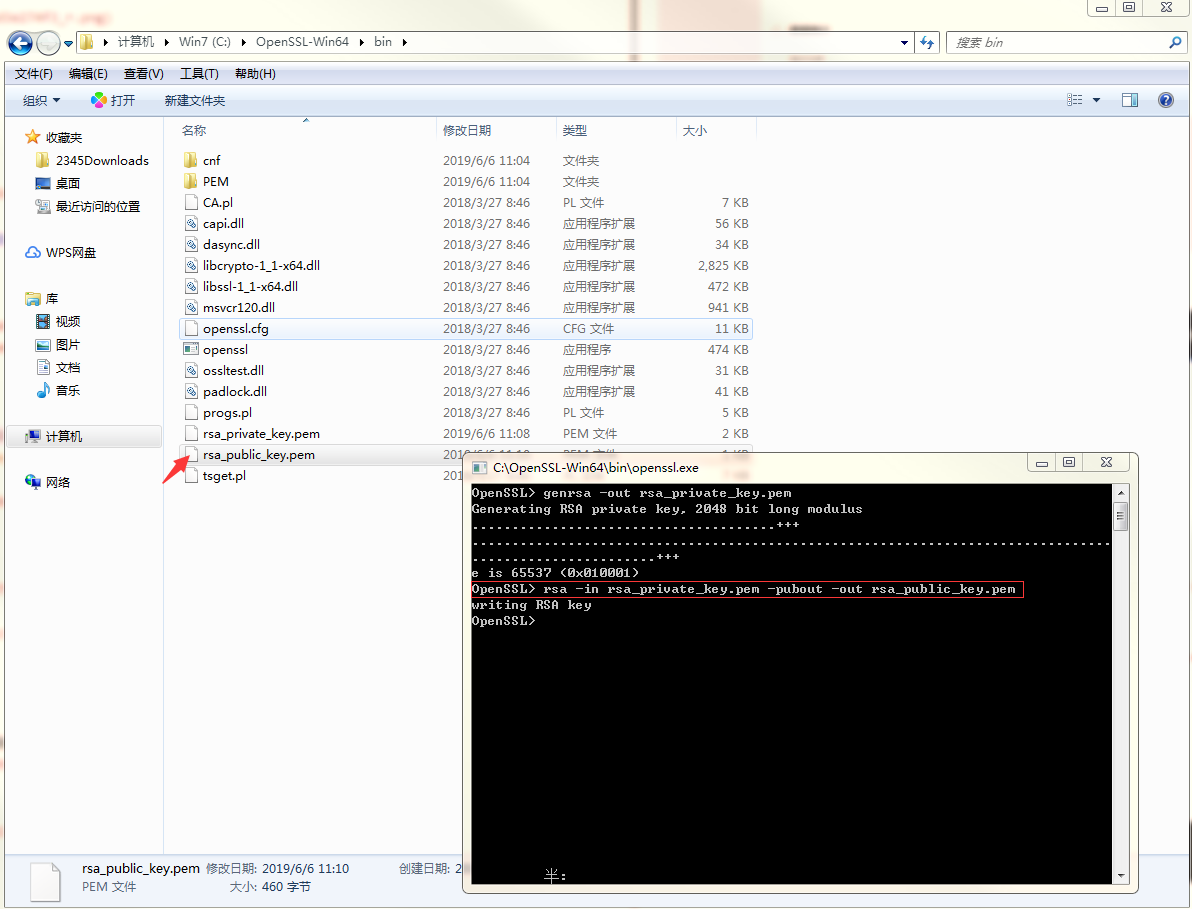Open the cnf folder icon

point(191,160)
